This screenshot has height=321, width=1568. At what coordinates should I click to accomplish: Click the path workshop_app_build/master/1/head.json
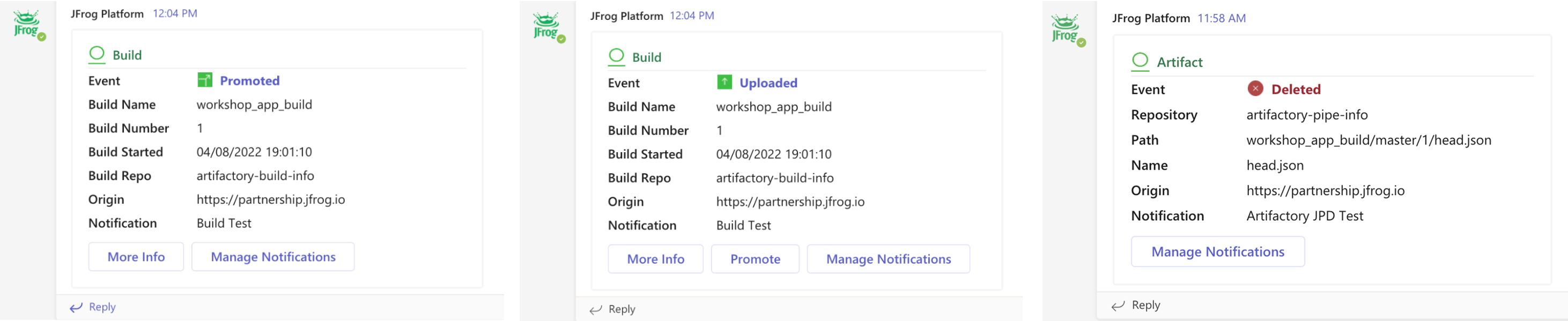1369,140
